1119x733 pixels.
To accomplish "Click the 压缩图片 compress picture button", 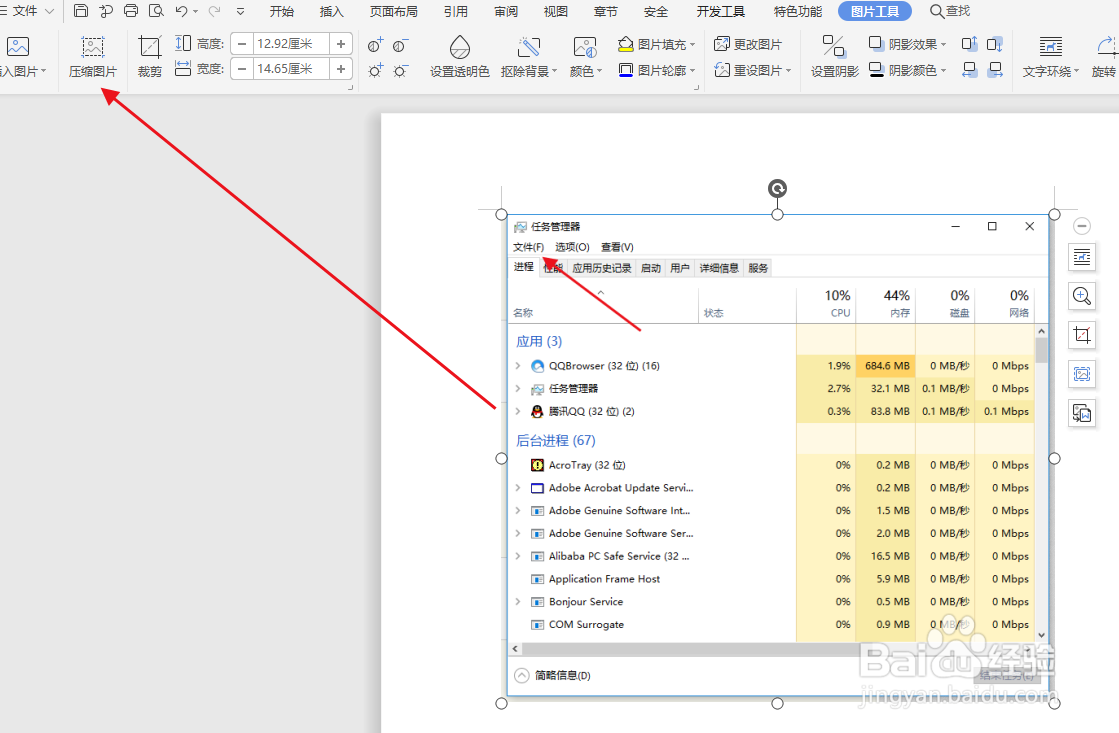I will pos(93,57).
